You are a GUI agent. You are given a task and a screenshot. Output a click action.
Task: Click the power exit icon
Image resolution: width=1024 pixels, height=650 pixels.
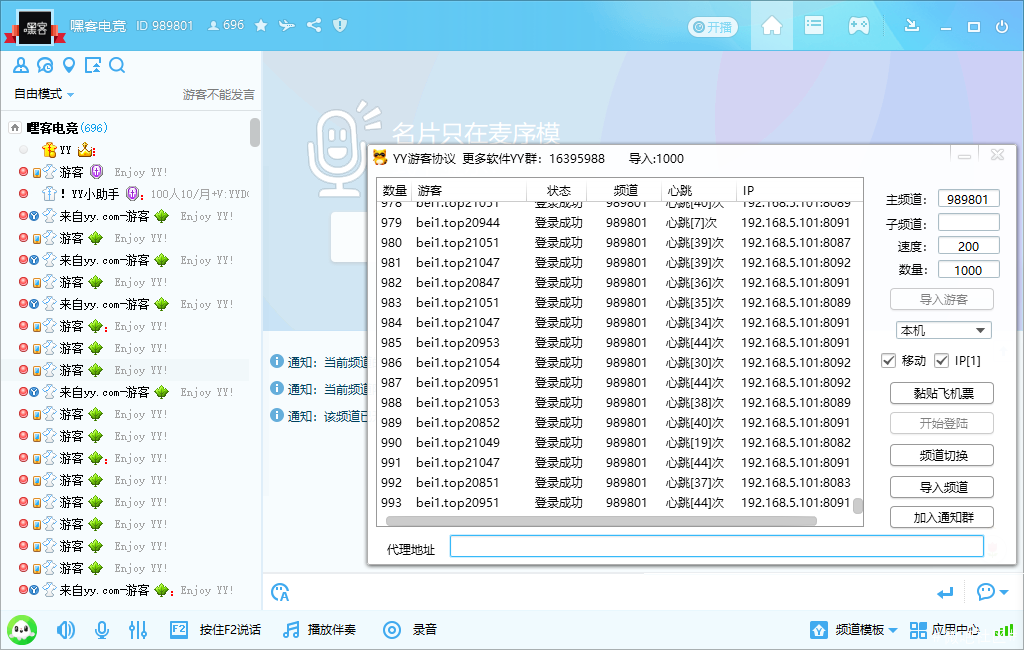[1002, 27]
